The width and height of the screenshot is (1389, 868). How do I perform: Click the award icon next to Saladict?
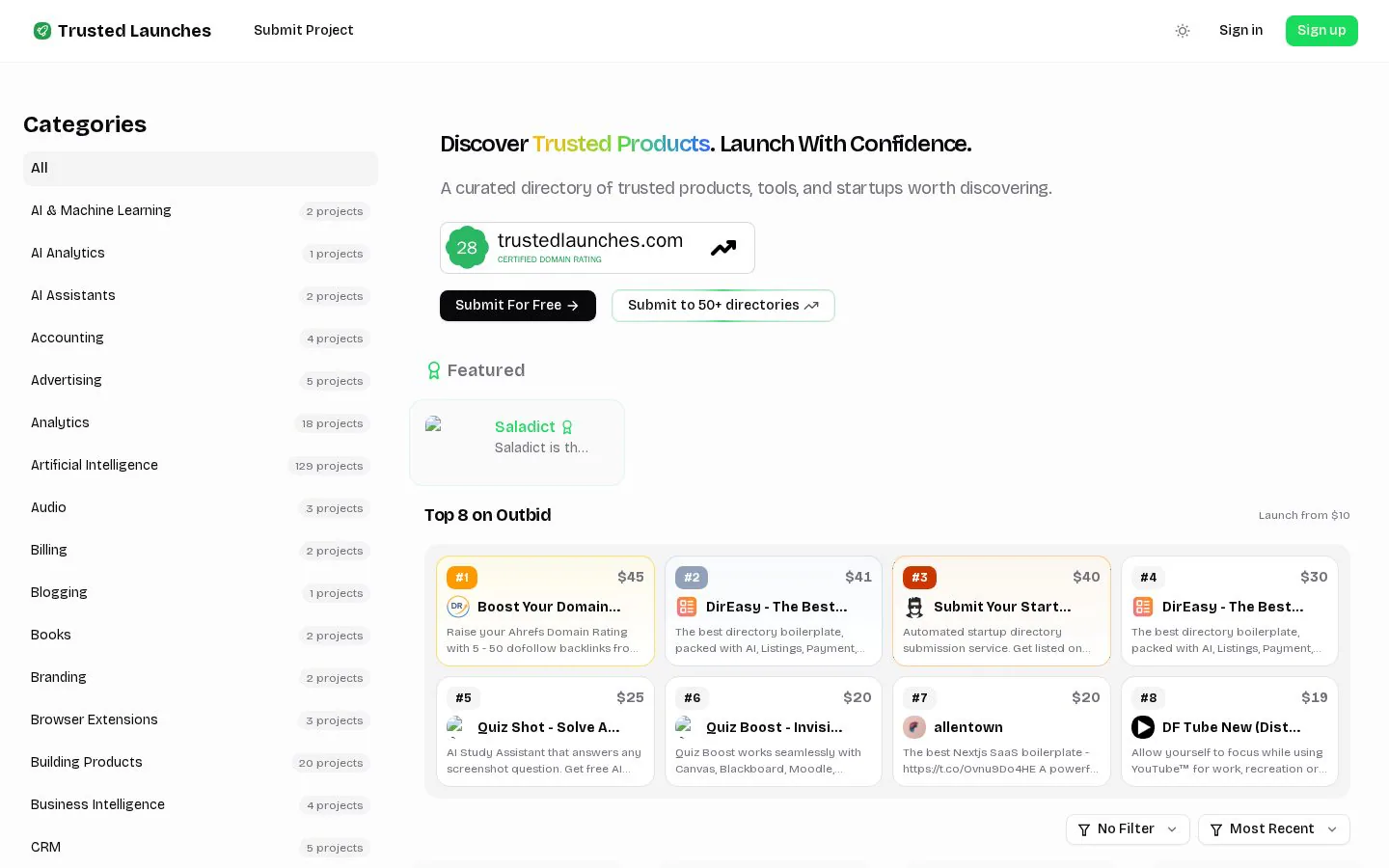[x=567, y=427]
